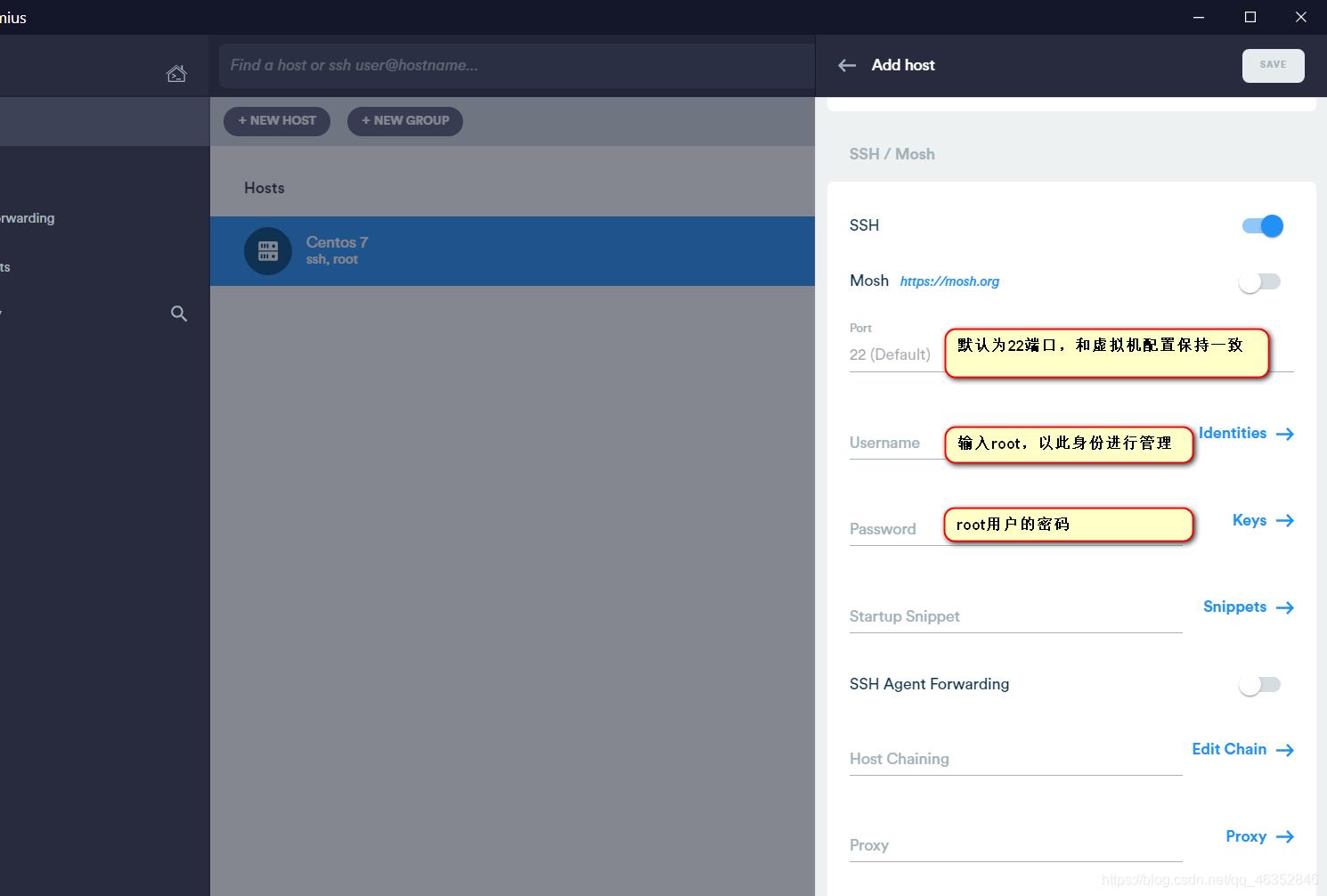Disable the SSH toggle switch
The image size is (1327, 896).
[1263, 226]
